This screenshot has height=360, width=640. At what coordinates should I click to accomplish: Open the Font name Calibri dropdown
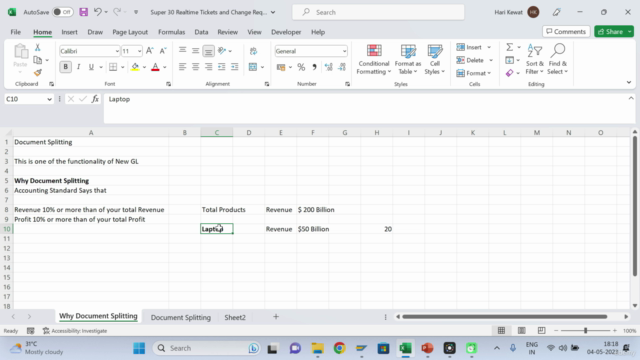117,51
